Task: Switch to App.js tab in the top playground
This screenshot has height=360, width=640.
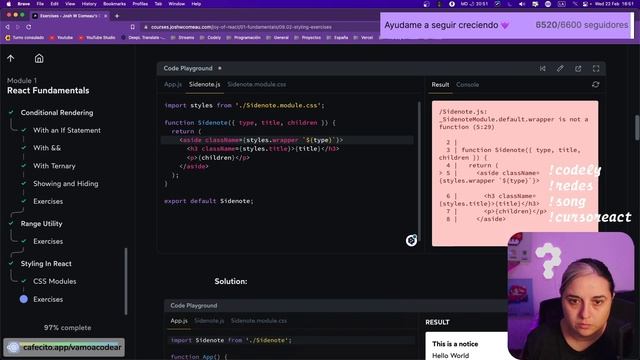Action: pyautogui.click(x=173, y=84)
